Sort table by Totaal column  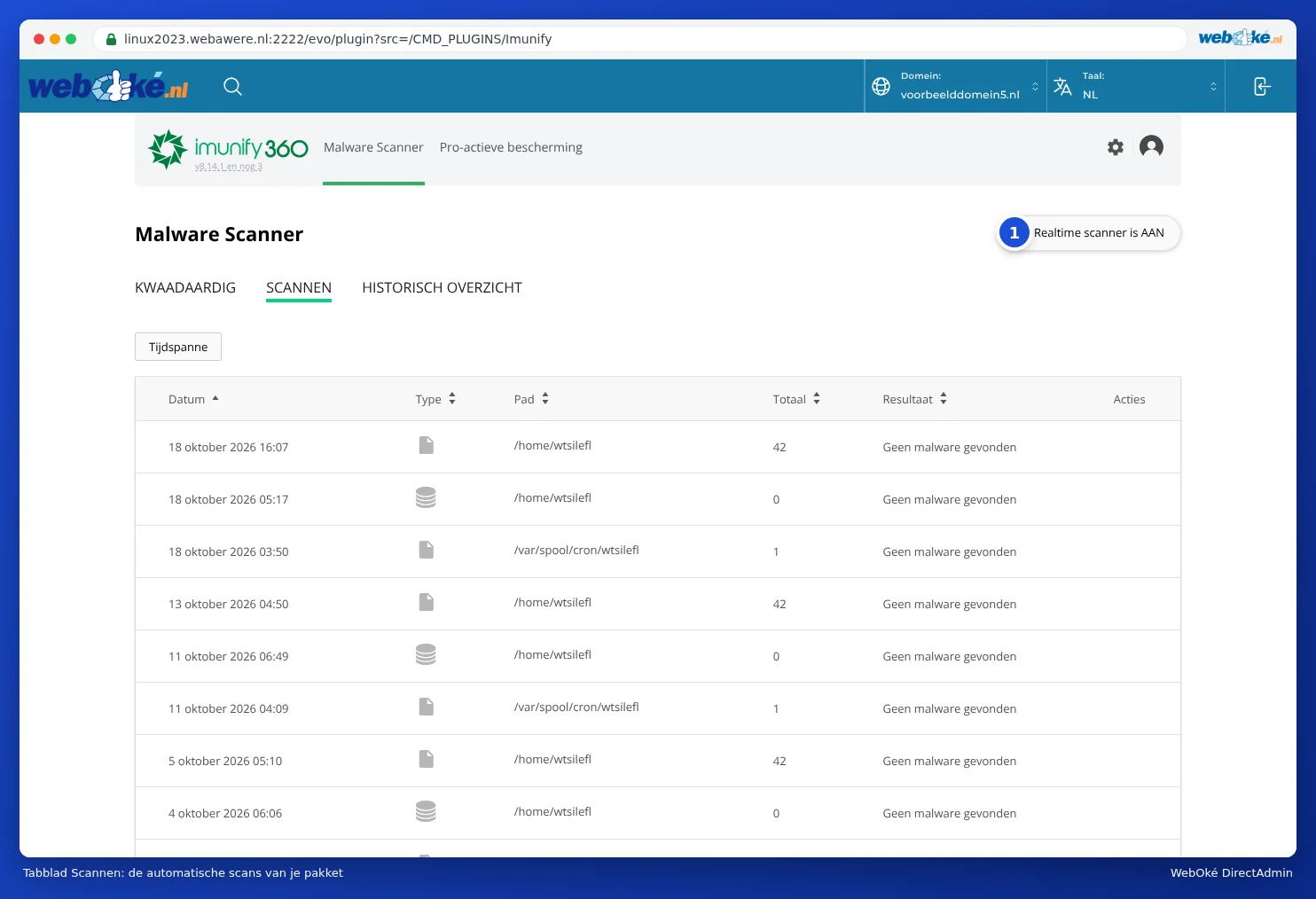click(796, 399)
